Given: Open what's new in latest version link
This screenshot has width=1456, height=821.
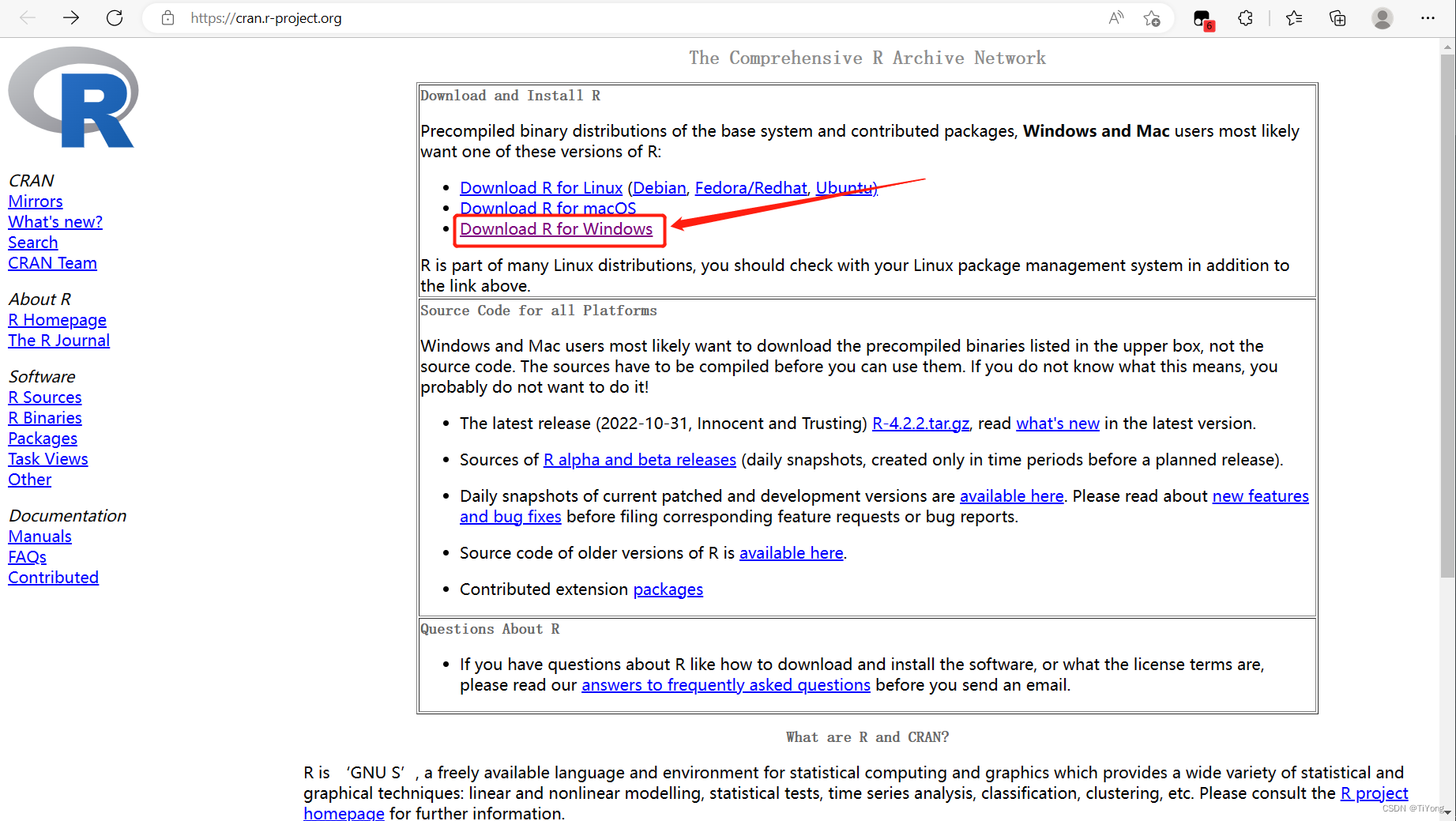Looking at the screenshot, I should 1058,424.
